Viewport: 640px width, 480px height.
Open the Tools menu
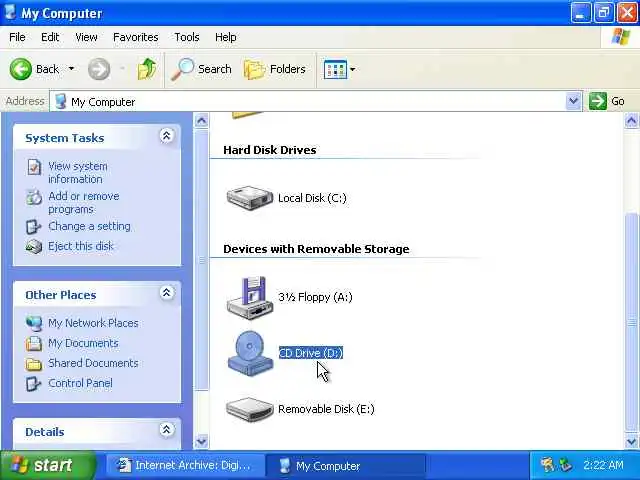click(187, 37)
